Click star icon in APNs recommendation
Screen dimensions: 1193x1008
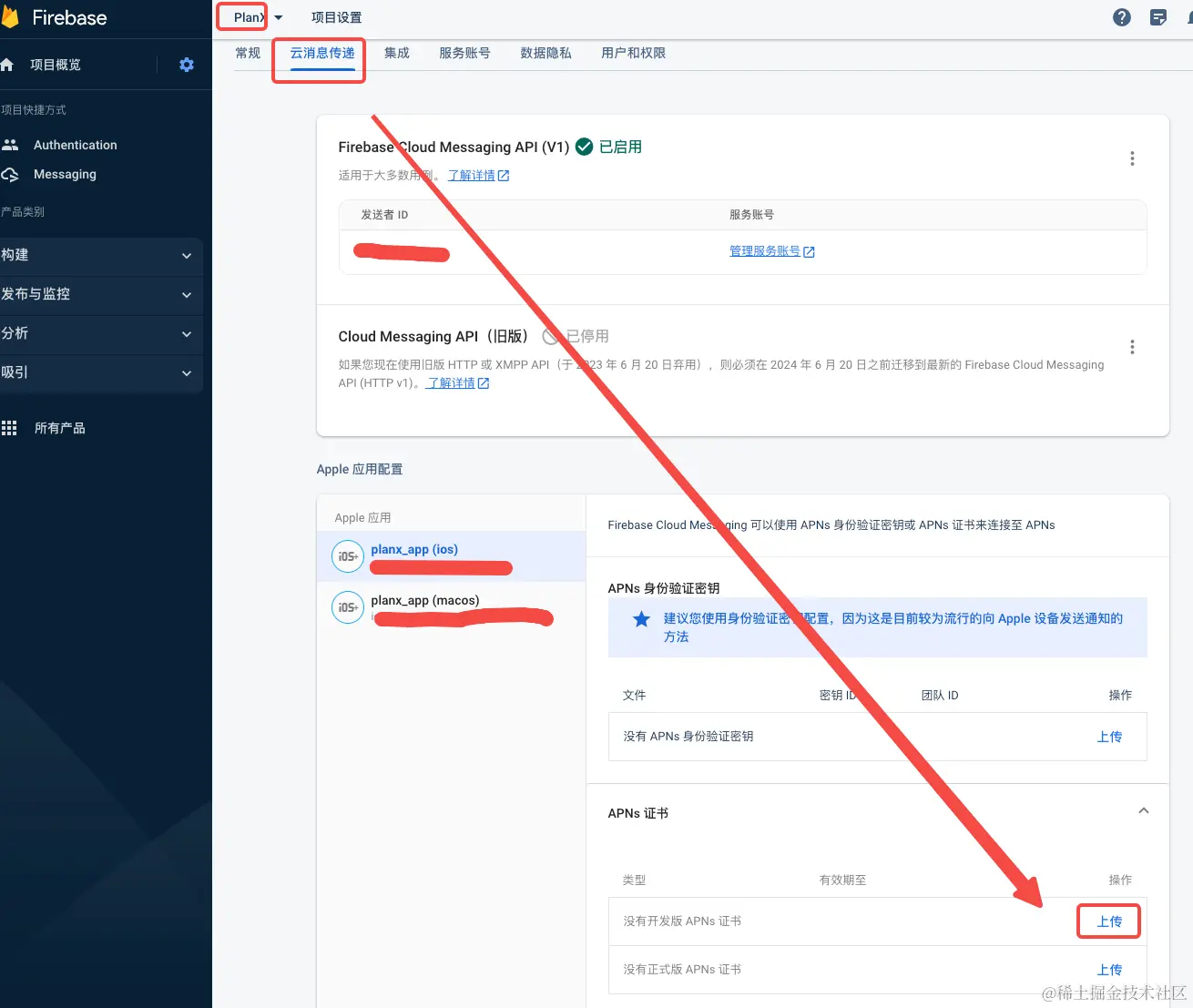coord(641,619)
